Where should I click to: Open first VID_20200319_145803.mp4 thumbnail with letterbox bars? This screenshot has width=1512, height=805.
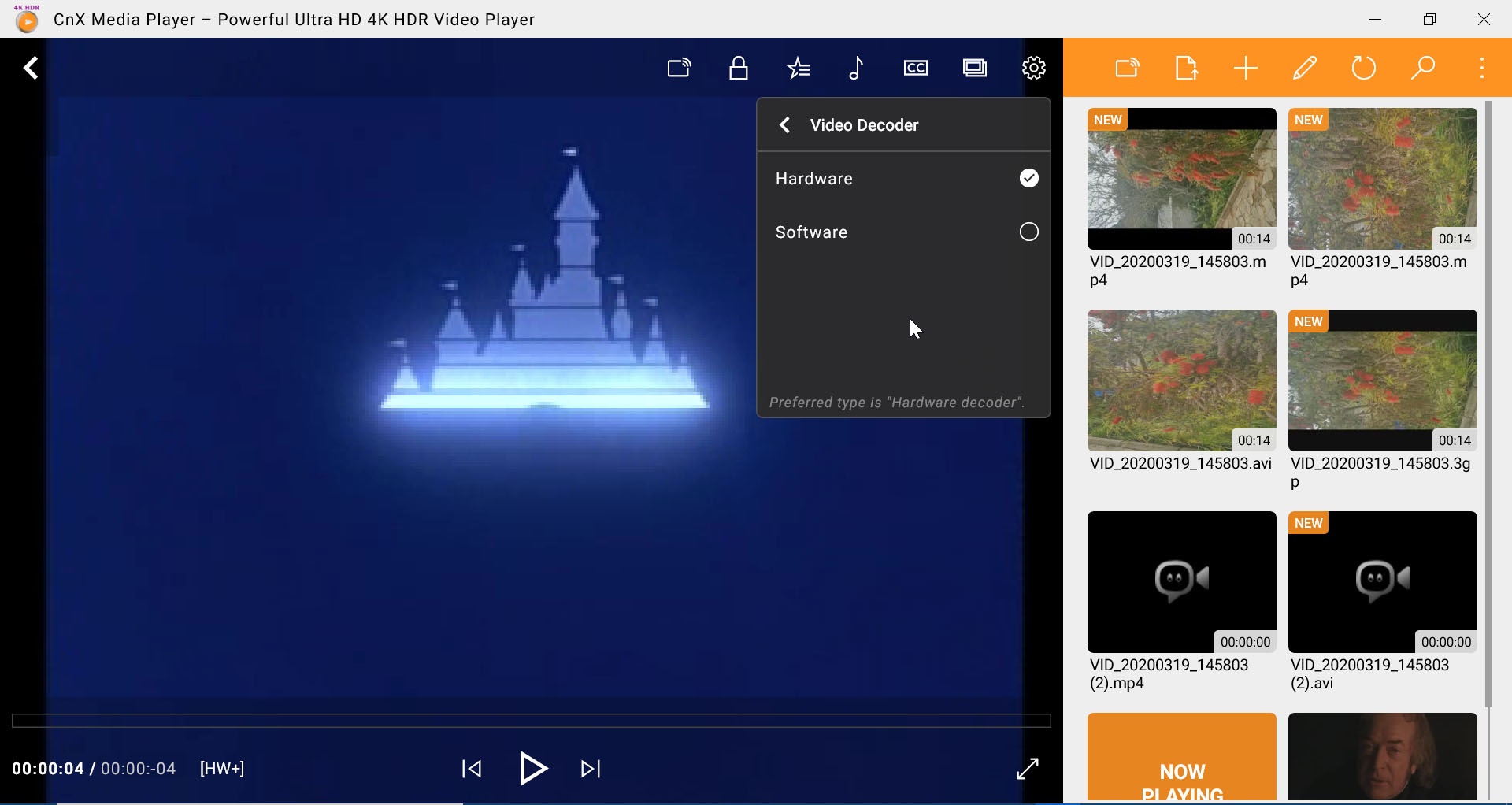point(1182,179)
